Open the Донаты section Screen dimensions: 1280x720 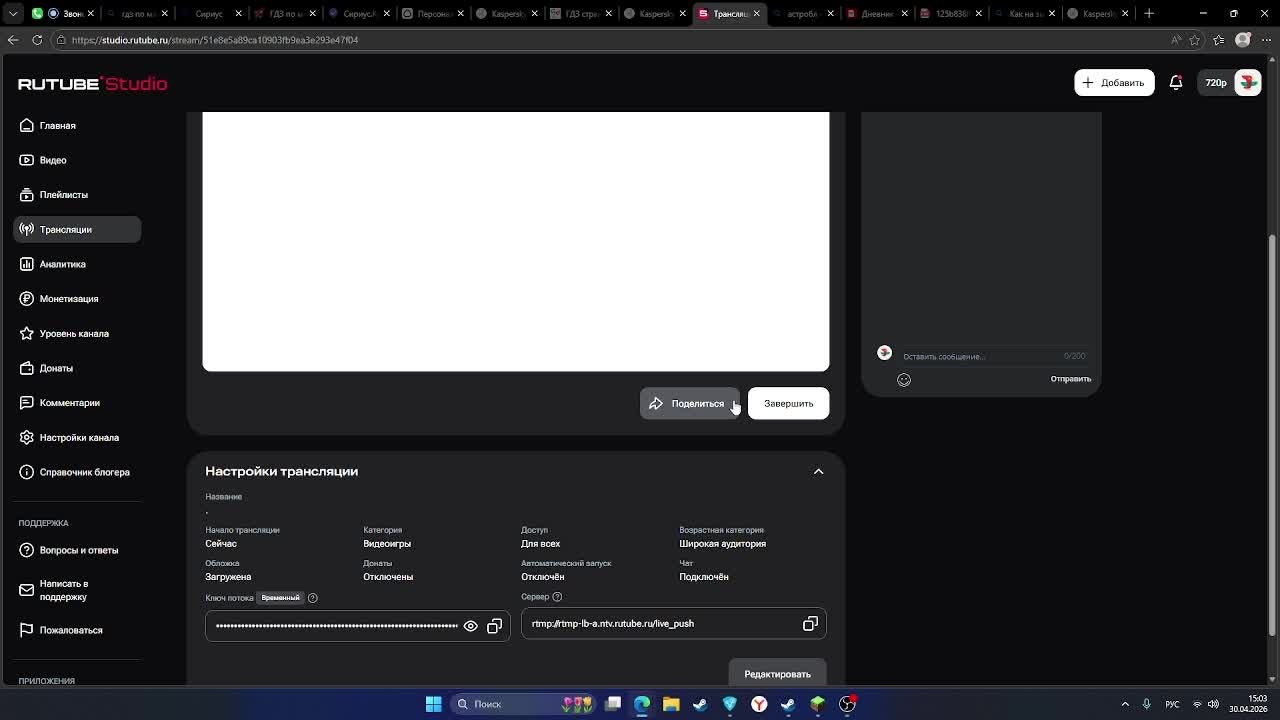(77, 368)
